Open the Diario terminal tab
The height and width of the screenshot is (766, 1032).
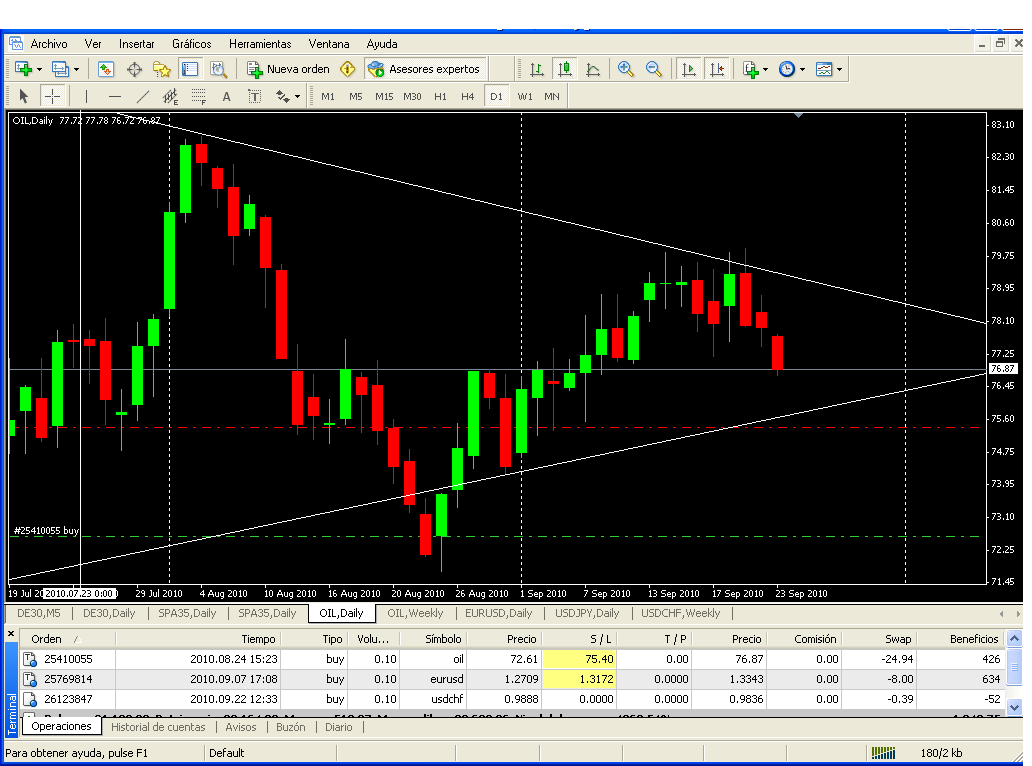[x=338, y=727]
